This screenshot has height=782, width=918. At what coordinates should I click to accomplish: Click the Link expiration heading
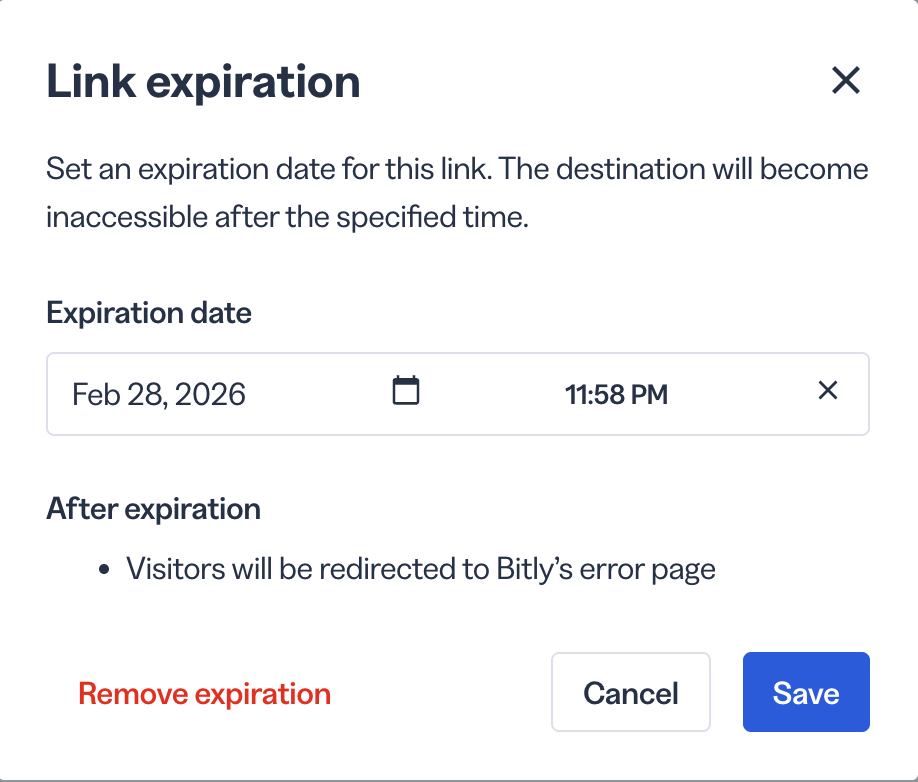(203, 81)
